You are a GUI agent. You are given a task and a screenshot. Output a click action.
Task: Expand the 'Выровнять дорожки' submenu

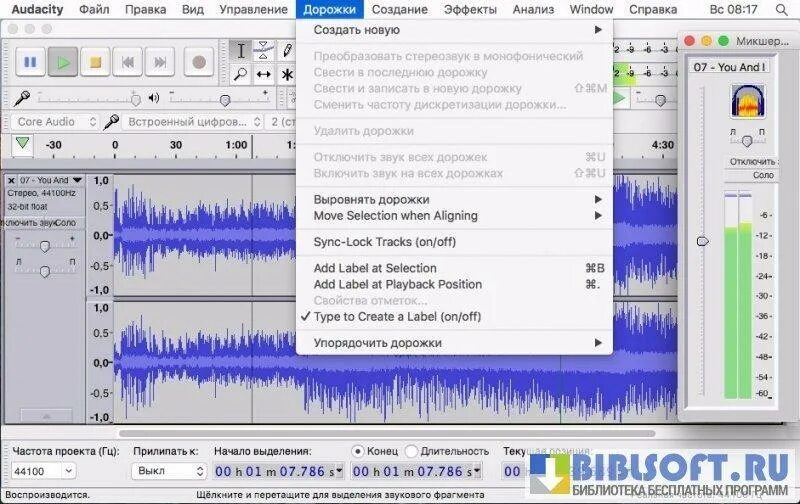(454, 199)
